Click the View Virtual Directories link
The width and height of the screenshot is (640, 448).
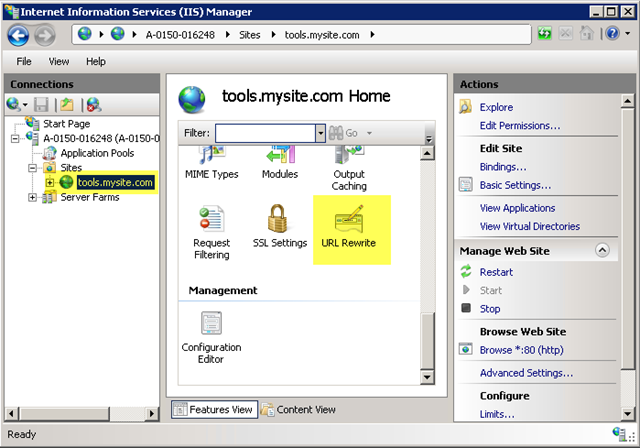530,226
